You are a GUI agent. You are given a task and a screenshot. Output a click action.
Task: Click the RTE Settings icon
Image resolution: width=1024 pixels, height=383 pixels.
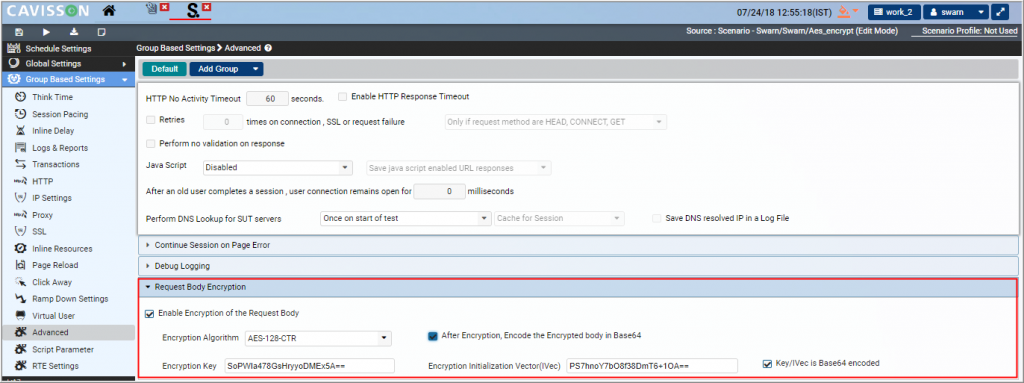20,366
